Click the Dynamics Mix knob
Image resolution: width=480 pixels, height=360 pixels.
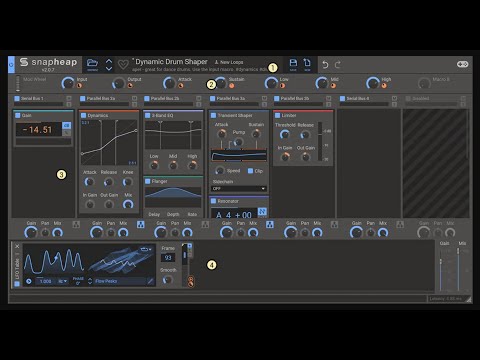click(128, 204)
